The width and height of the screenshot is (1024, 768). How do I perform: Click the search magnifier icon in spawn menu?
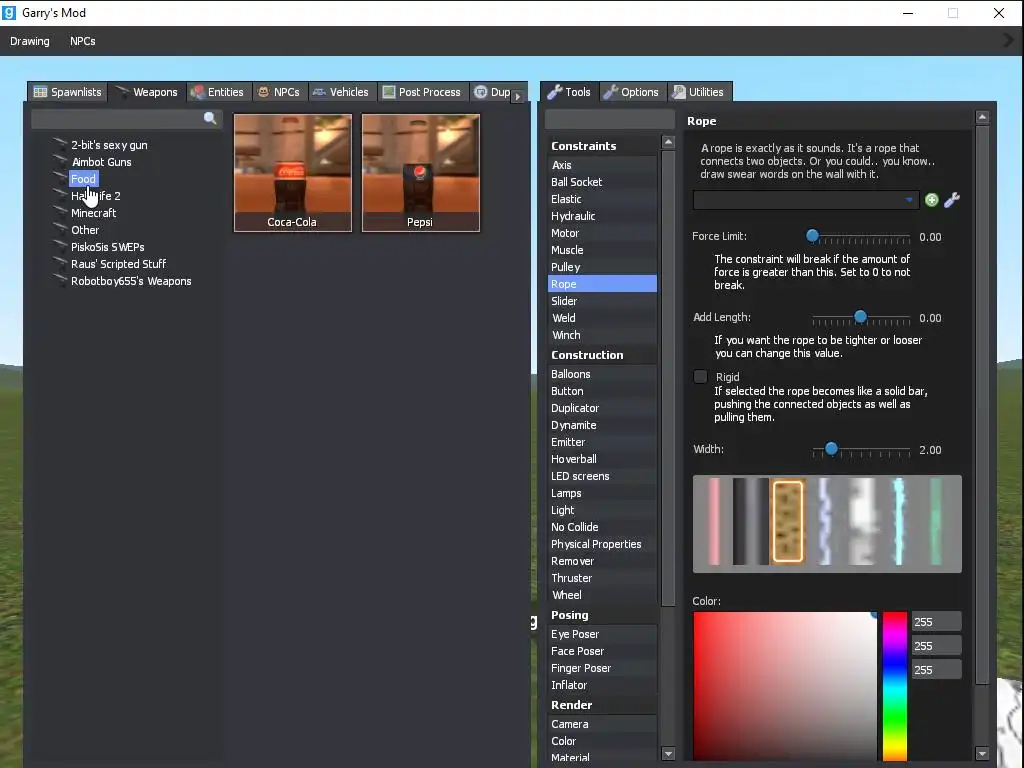pos(210,118)
